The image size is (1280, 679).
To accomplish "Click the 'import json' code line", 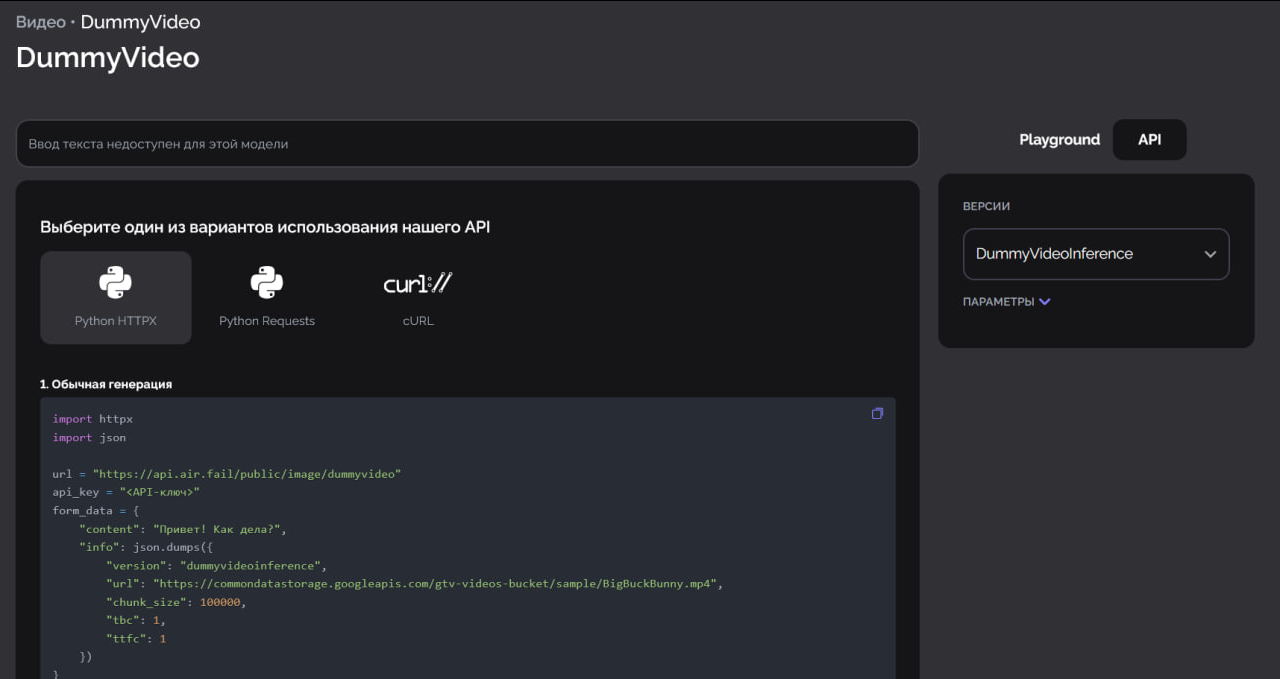I will coord(90,437).
